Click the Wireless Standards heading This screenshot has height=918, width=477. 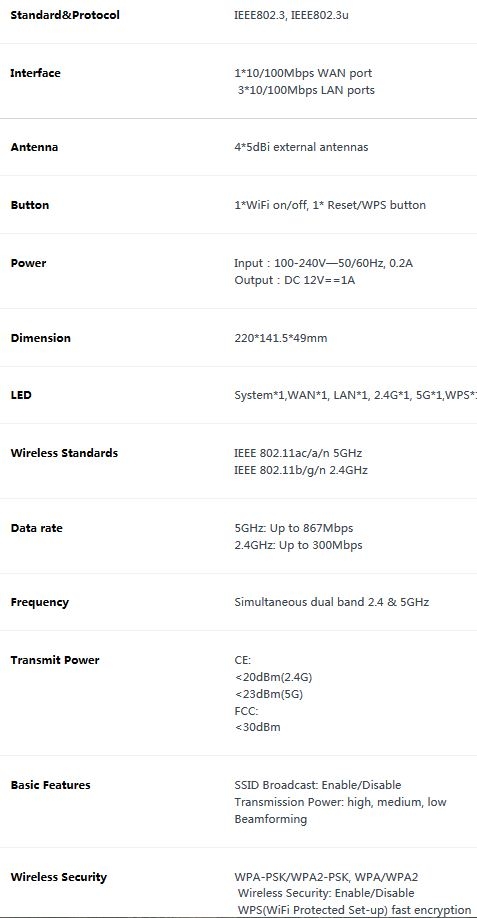64,453
